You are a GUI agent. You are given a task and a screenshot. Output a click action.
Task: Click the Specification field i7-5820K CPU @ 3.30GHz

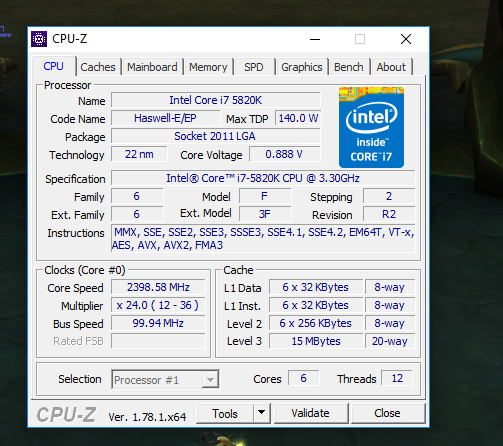pyautogui.click(x=263, y=178)
